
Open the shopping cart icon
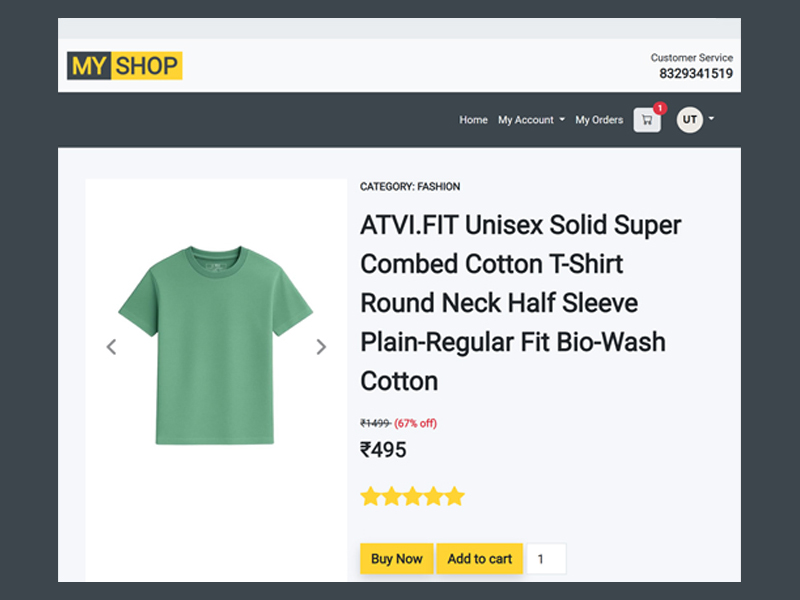point(647,120)
